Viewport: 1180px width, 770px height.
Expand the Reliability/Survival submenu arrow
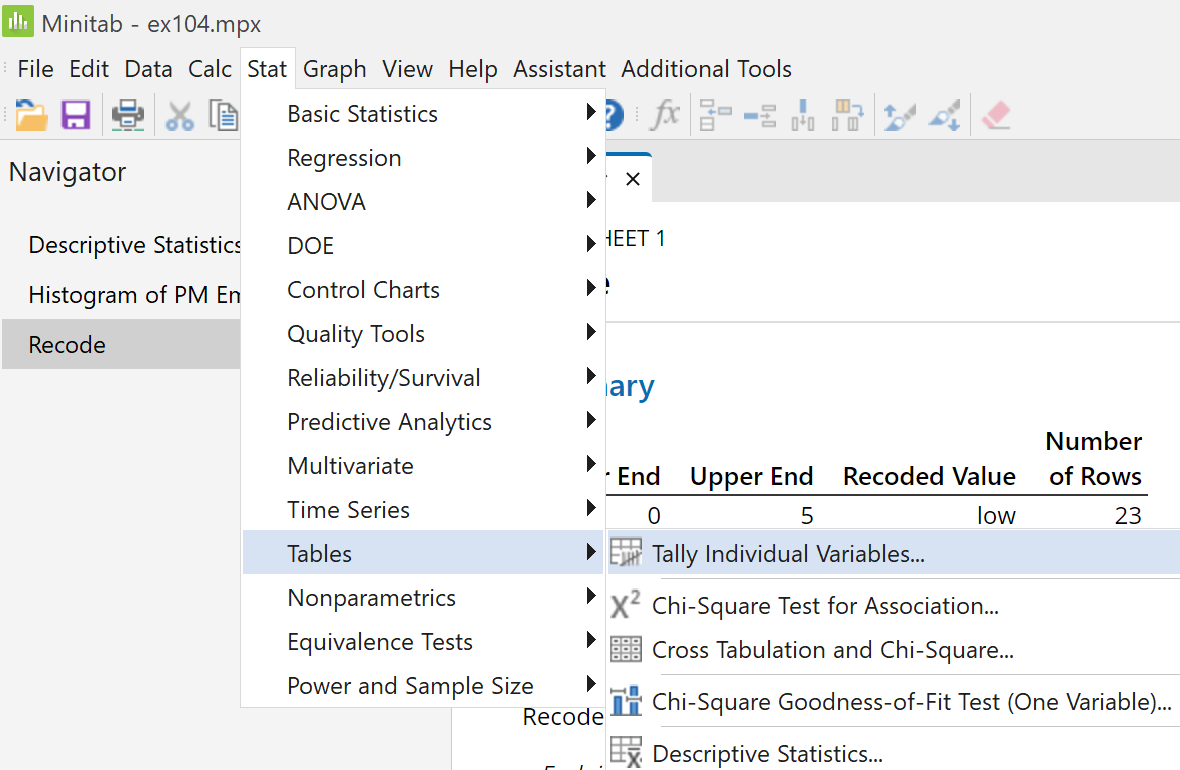pyautogui.click(x=591, y=376)
